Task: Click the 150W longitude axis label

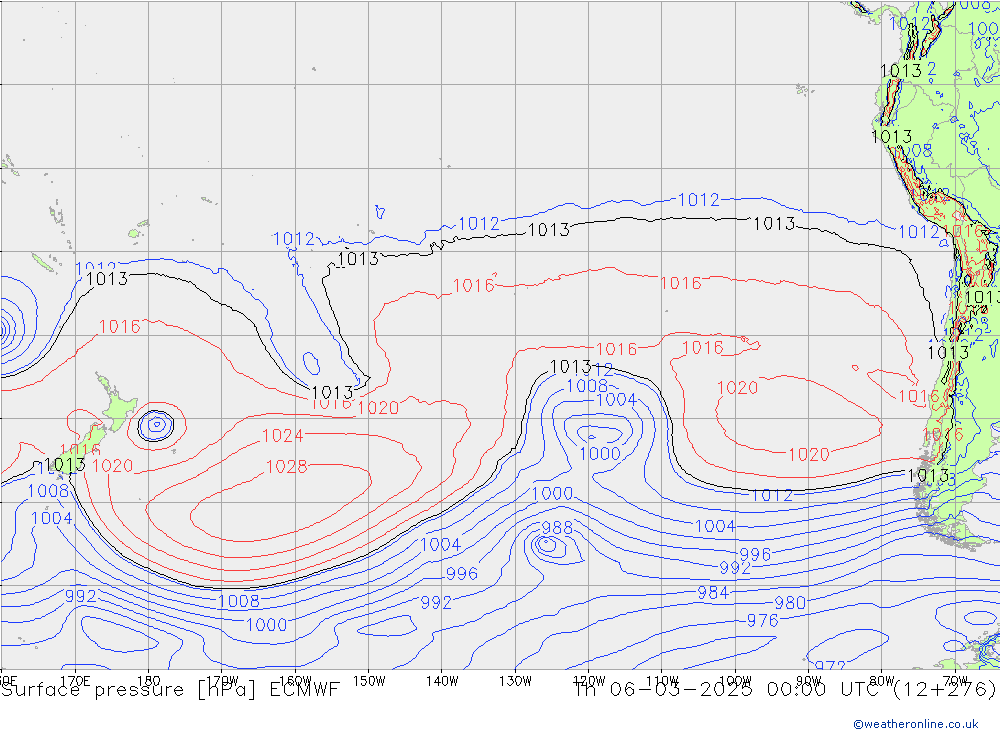Action: pos(369,681)
